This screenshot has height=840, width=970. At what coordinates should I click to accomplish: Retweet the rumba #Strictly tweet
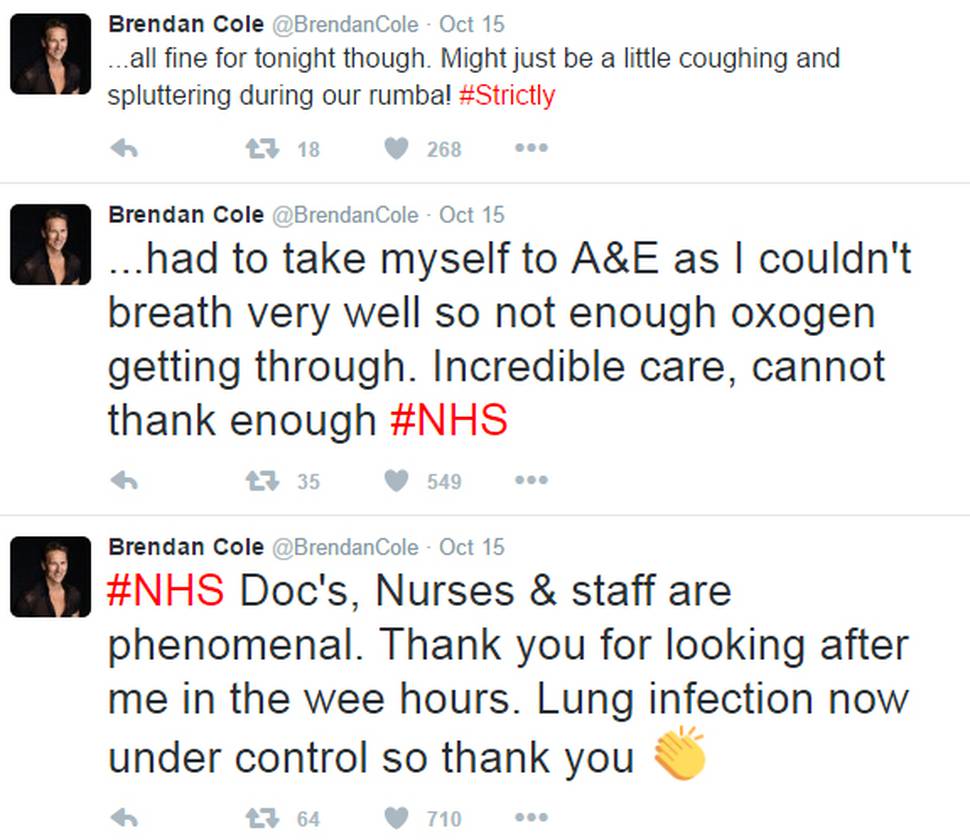pos(263,148)
